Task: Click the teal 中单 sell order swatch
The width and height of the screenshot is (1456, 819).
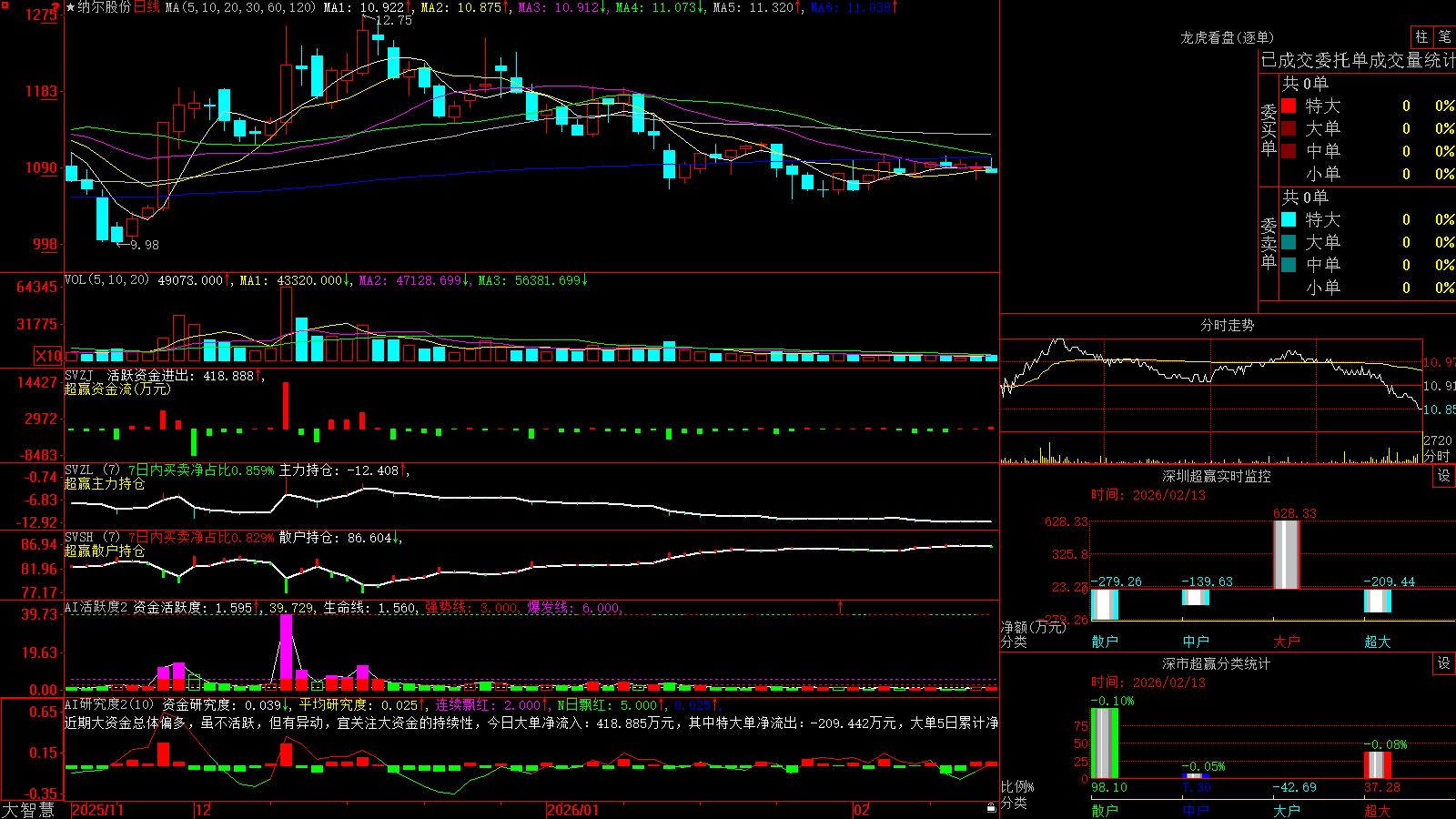Action: point(1289,265)
